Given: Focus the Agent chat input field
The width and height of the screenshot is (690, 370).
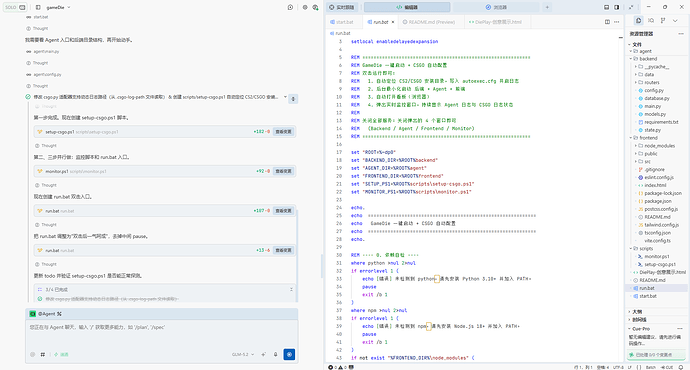Looking at the screenshot, I should tap(161, 333).
